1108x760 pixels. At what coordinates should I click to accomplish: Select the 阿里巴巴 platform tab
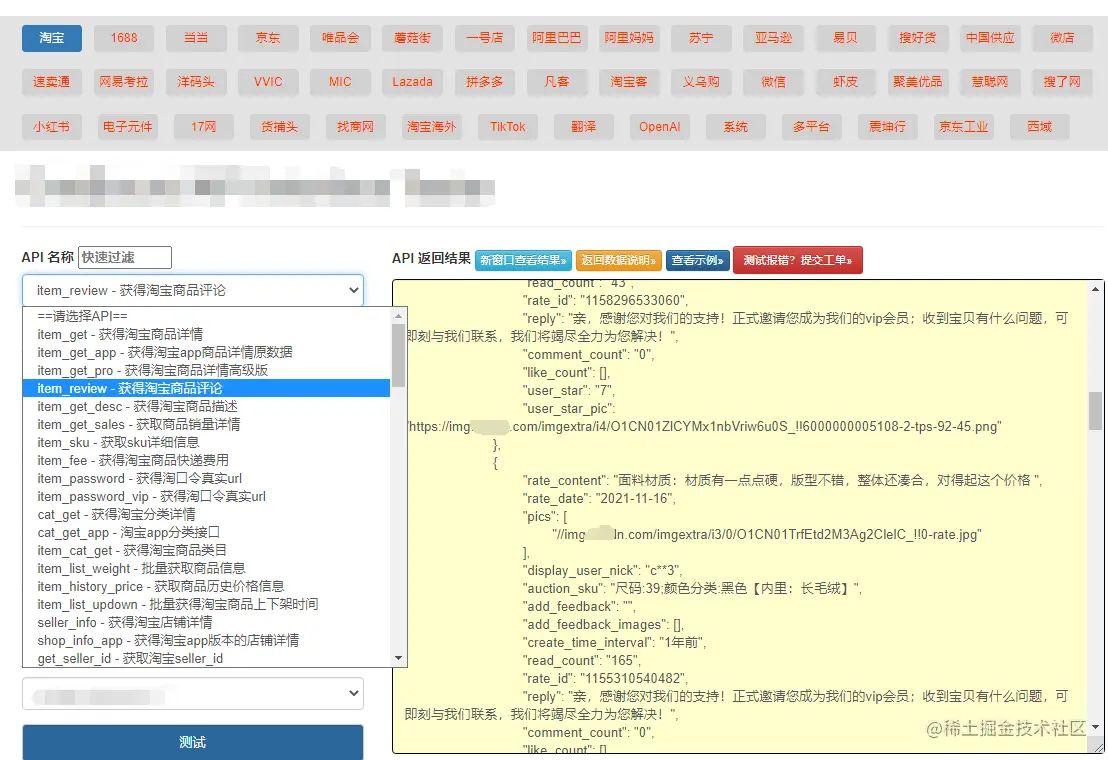[557, 38]
